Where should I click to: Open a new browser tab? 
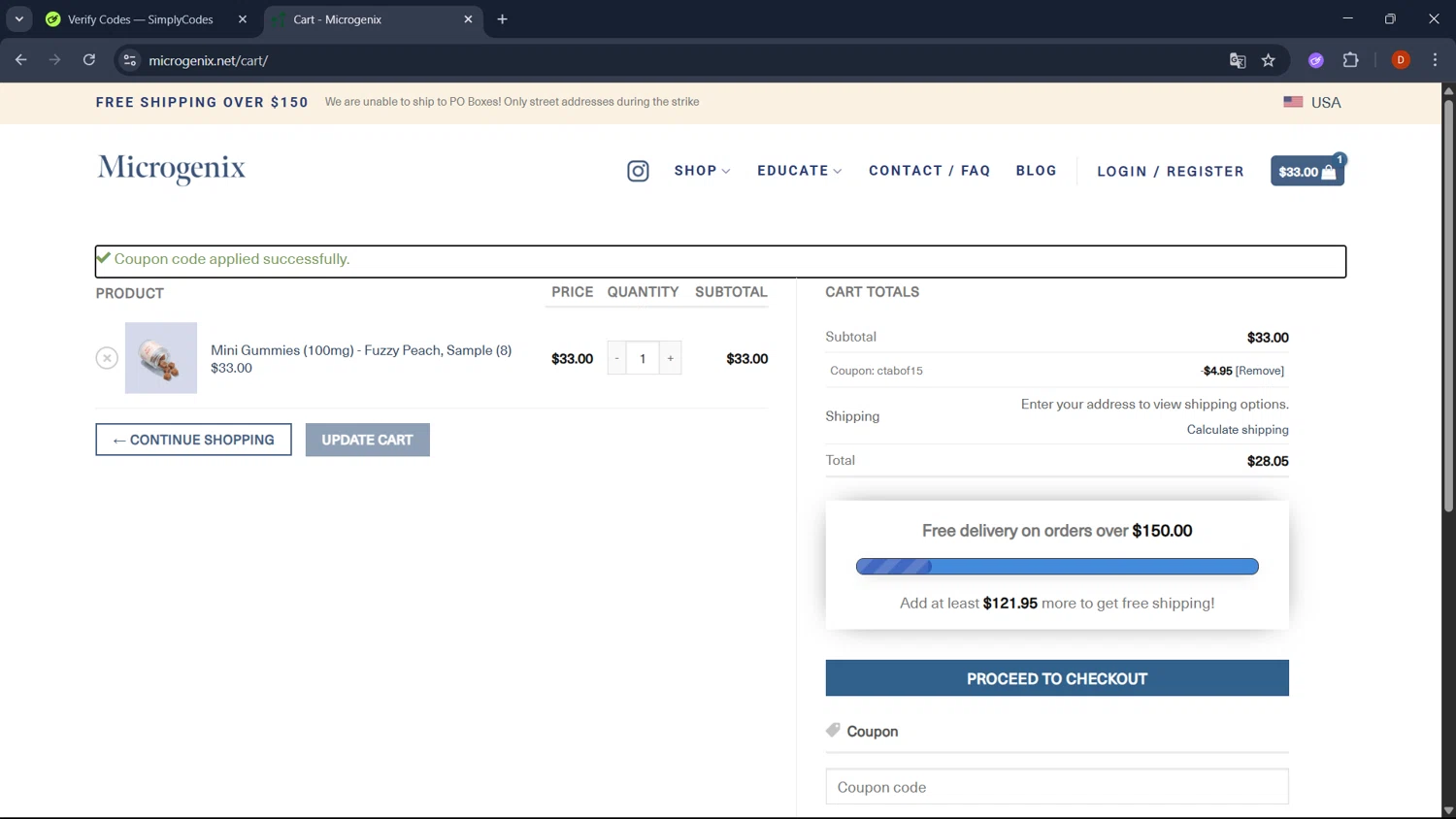pos(502,19)
